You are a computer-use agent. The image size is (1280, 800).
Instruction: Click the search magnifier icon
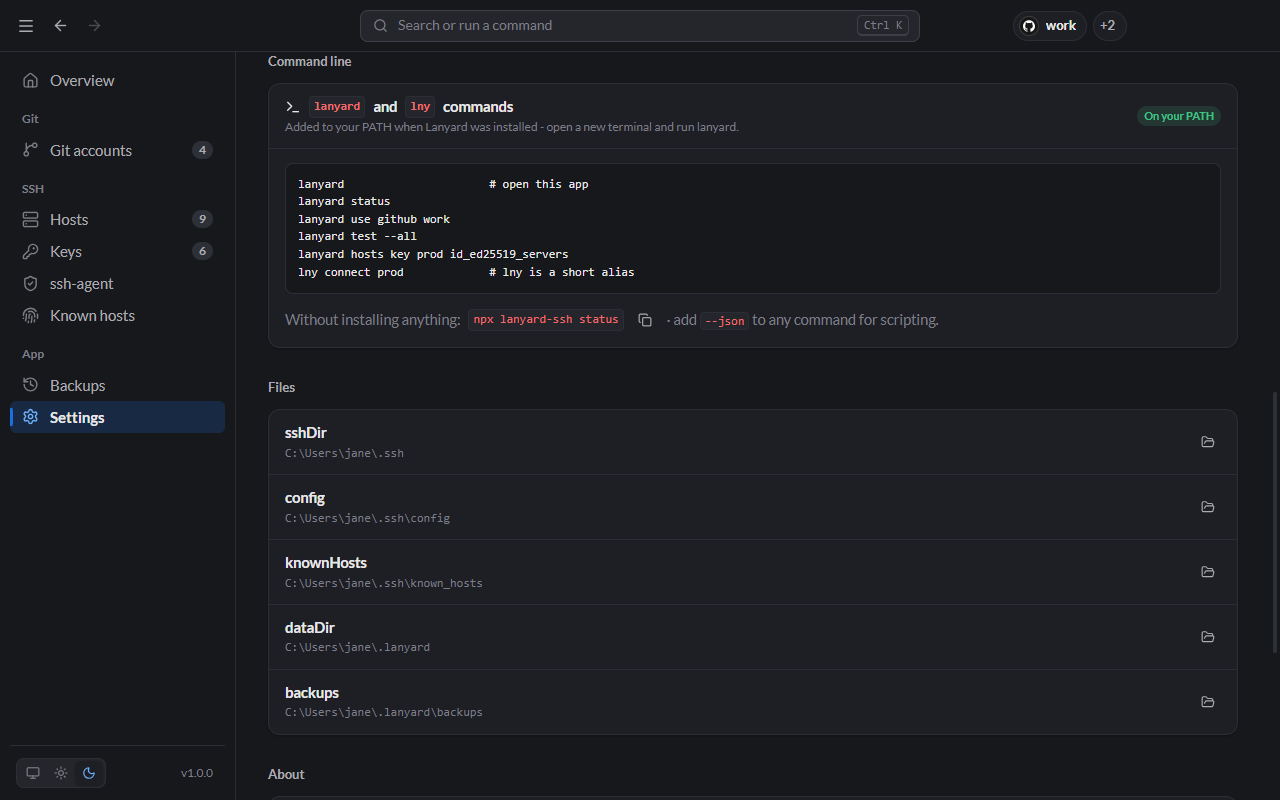tap(381, 26)
